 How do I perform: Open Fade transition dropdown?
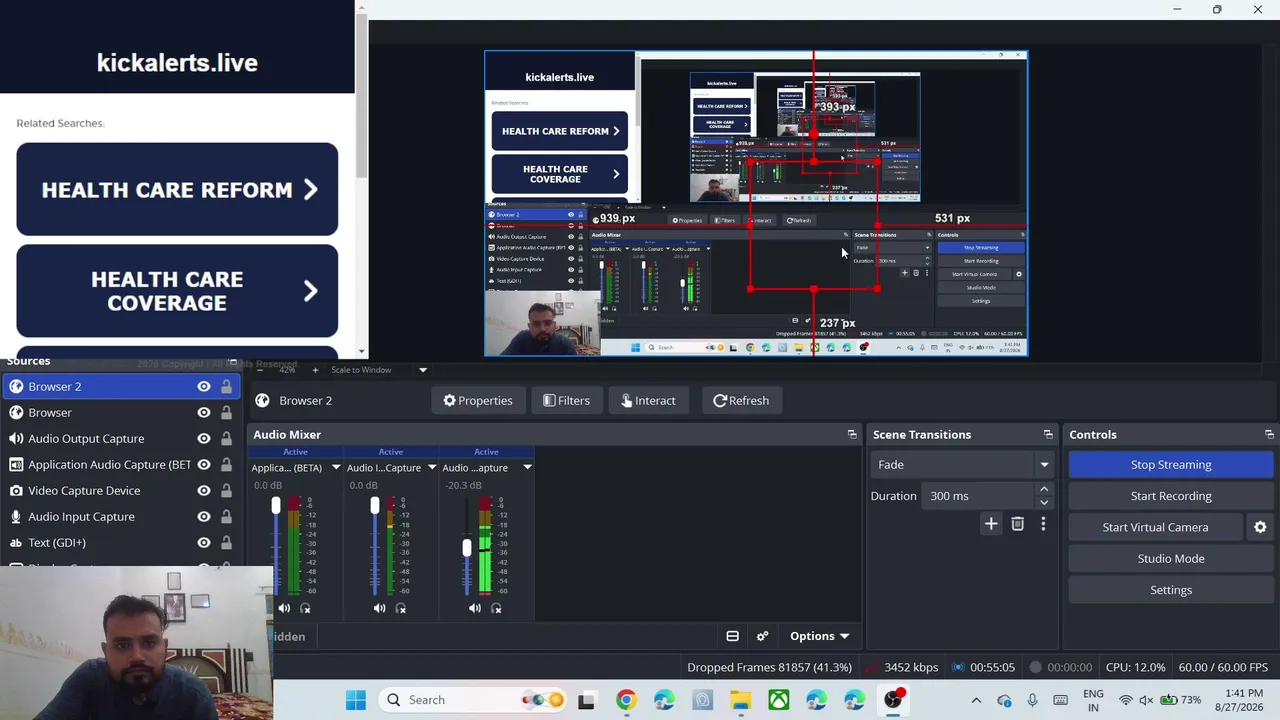point(962,464)
